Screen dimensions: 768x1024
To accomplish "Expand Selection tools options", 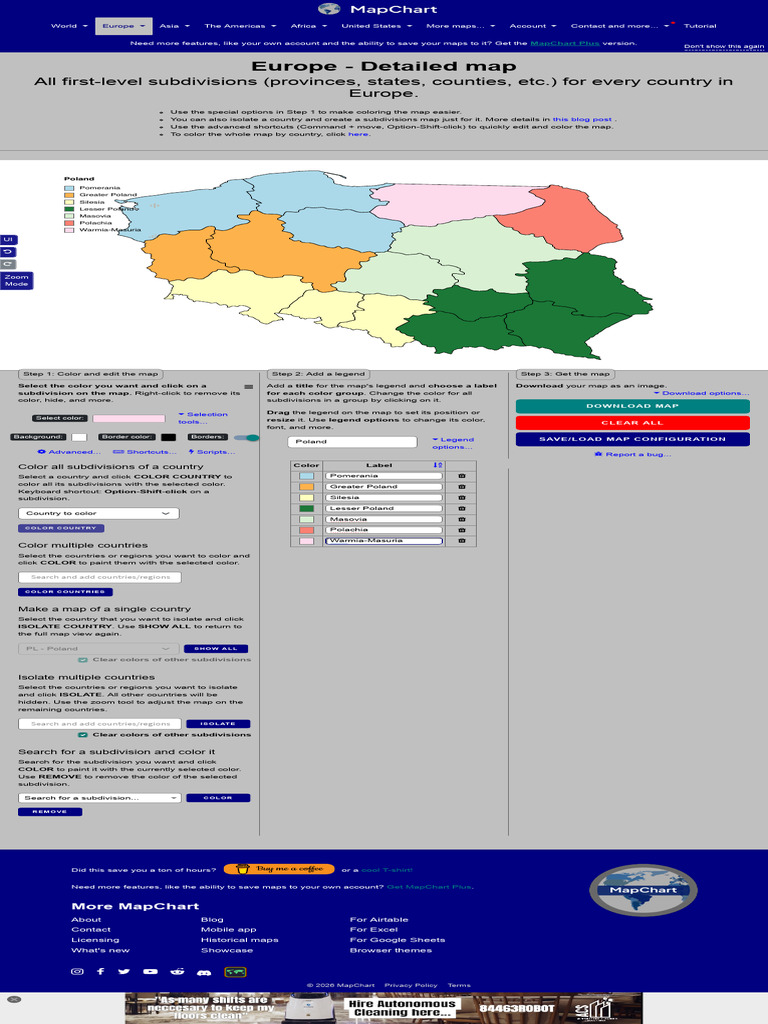I will pos(202,418).
